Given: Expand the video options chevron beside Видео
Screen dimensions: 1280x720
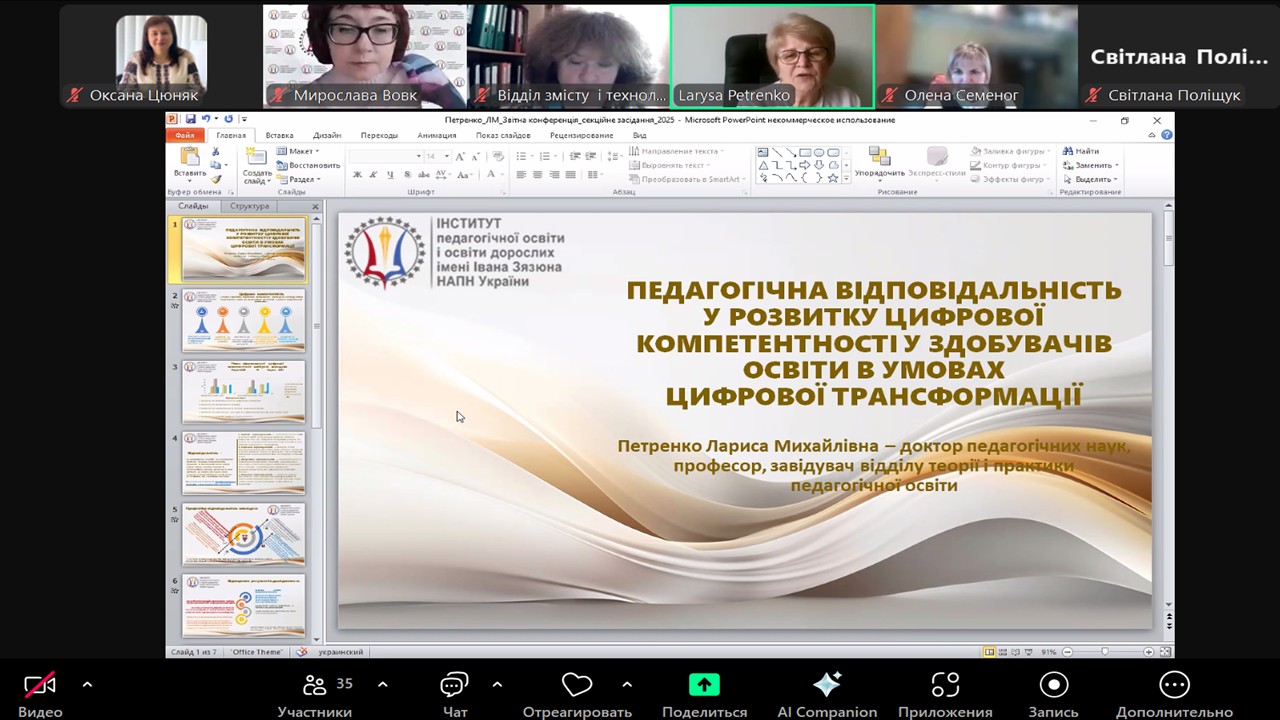Looking at the screenshot, I should pos(87,685).
